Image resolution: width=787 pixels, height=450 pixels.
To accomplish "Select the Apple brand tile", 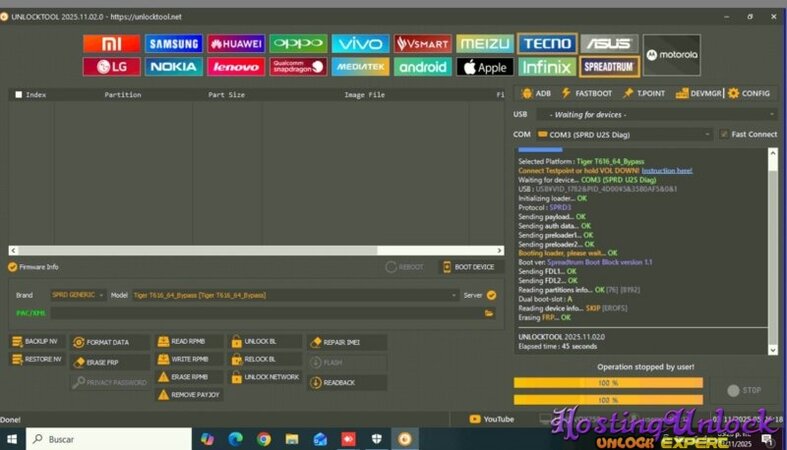I will coord(485,67).
